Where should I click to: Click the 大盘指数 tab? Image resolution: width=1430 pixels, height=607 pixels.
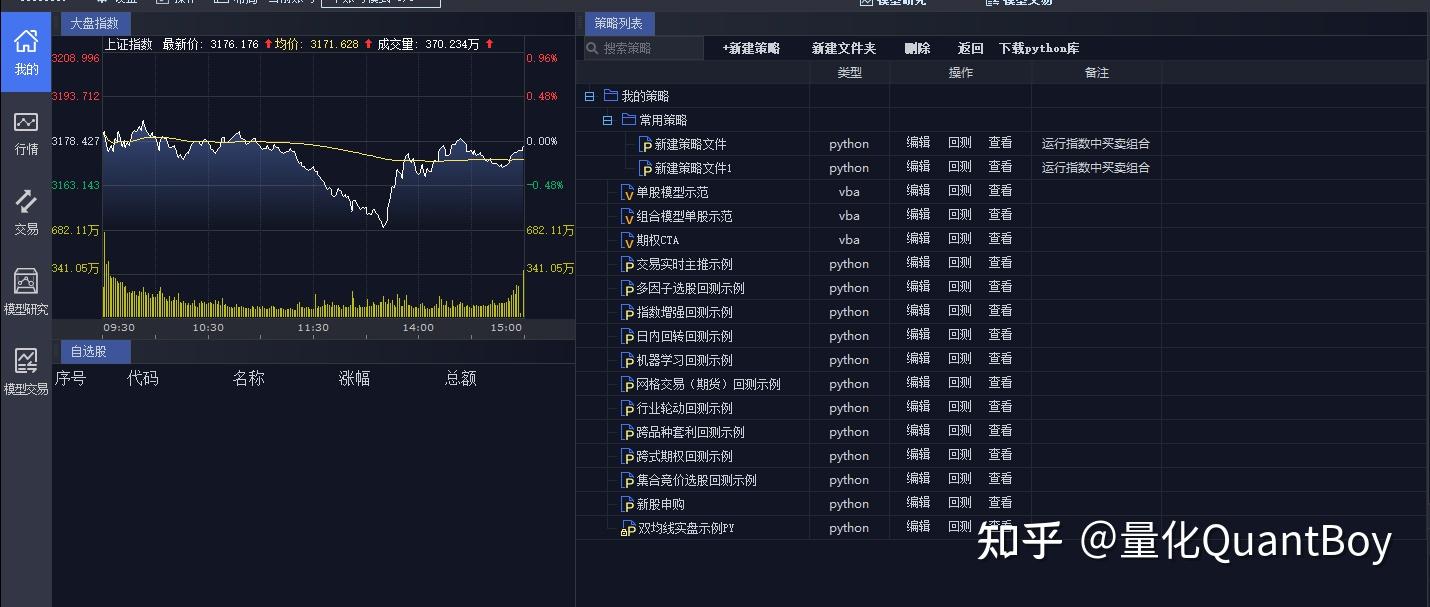click(x=95, y=22)
